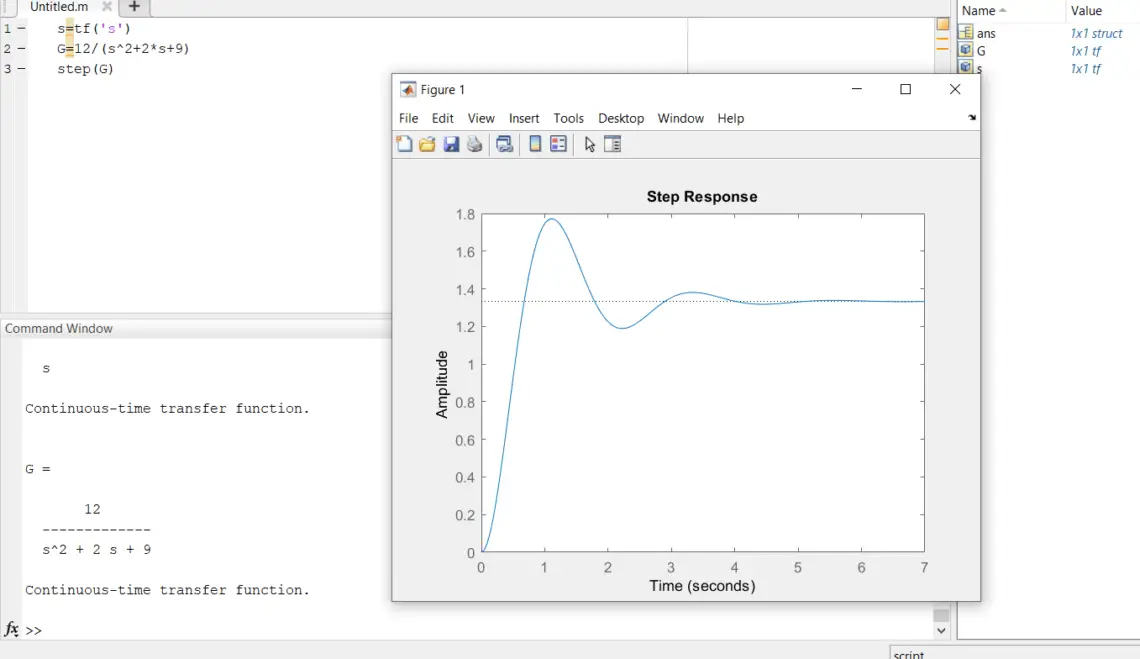Close the Untitled.m tab
Image resolution: width=1140 pixels, height=659 pixels.
click(x=107, y=7)
